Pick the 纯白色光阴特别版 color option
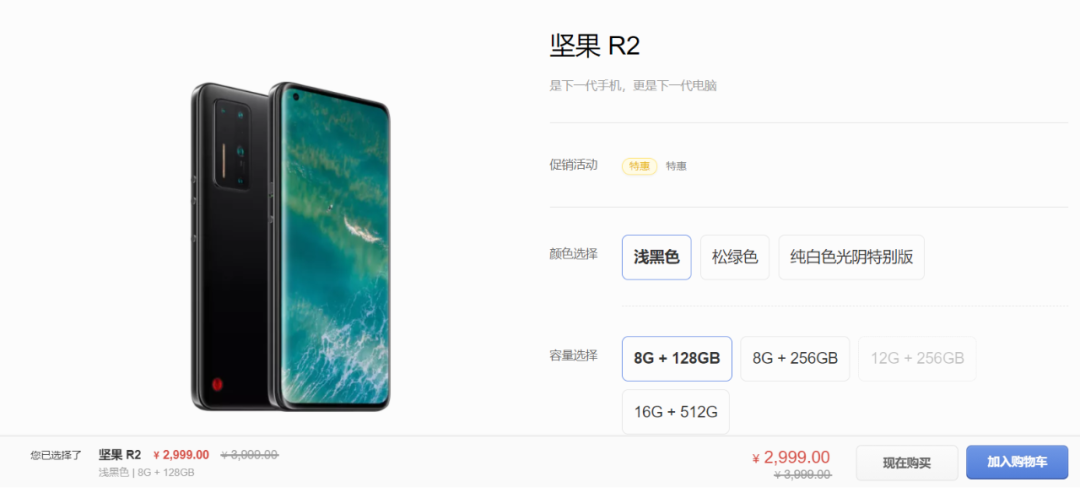Image resolution: width=1080 pixels, height=493 pixels. (851, 258)
